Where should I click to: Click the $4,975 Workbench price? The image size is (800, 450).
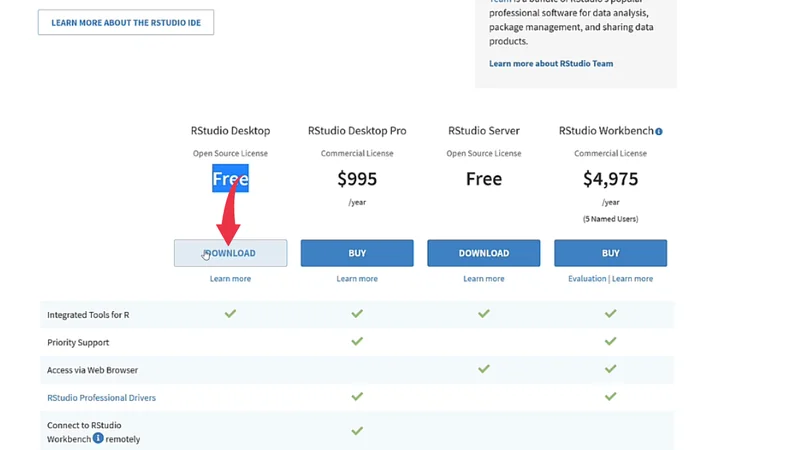pyautogui.click(x=610, y=179)
